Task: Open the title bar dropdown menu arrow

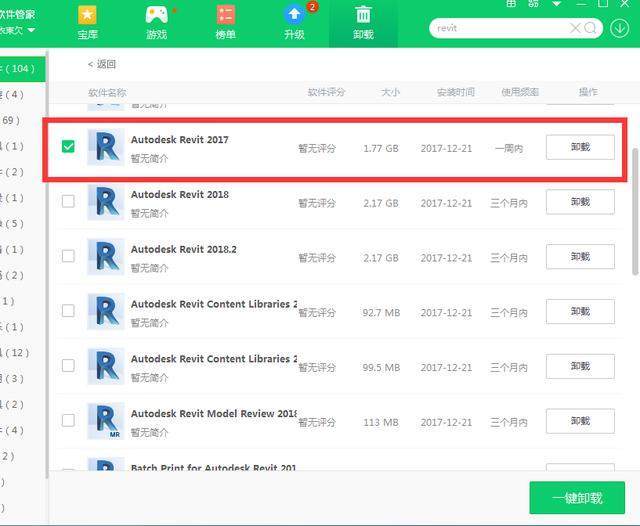Action: [556, 4]
